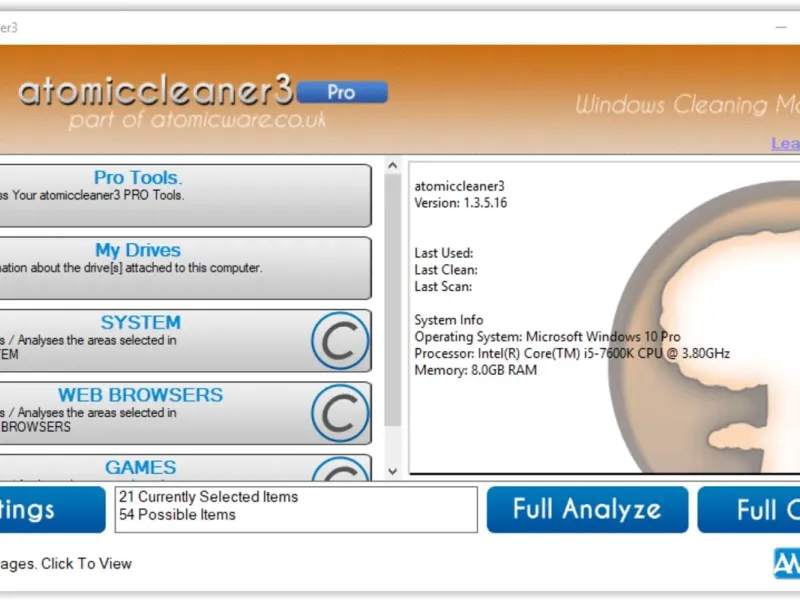Click the '54 Possible Items' text
Viewport: 800px width, 600px height.
pos(177,514)
